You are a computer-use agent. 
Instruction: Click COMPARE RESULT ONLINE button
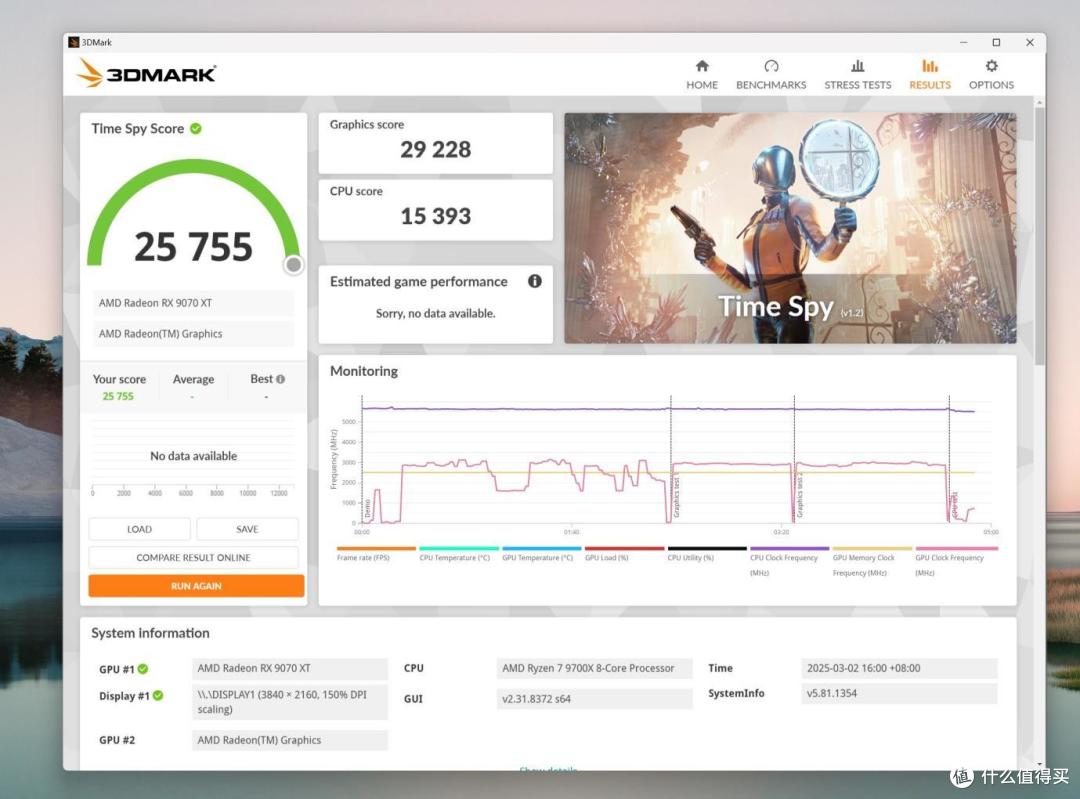[194, 557]
